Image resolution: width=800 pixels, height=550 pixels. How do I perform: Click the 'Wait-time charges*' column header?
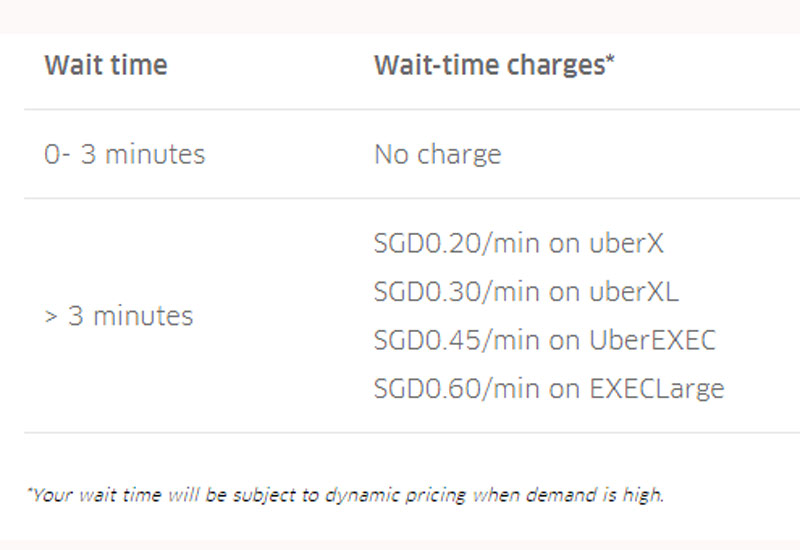493,67
